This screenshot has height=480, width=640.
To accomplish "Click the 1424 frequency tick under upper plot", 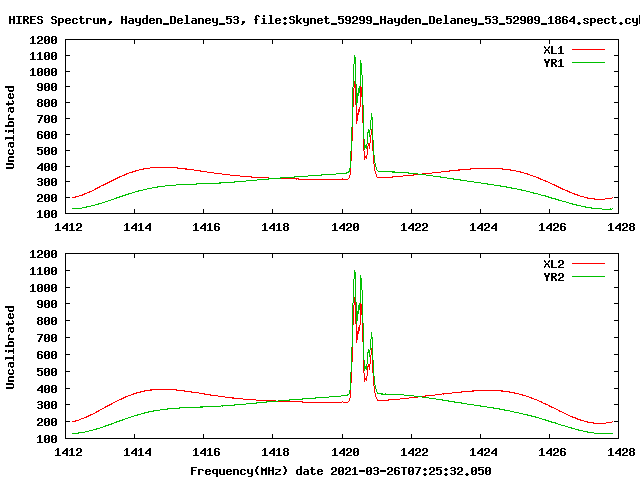I will click(x=483, y=227).
